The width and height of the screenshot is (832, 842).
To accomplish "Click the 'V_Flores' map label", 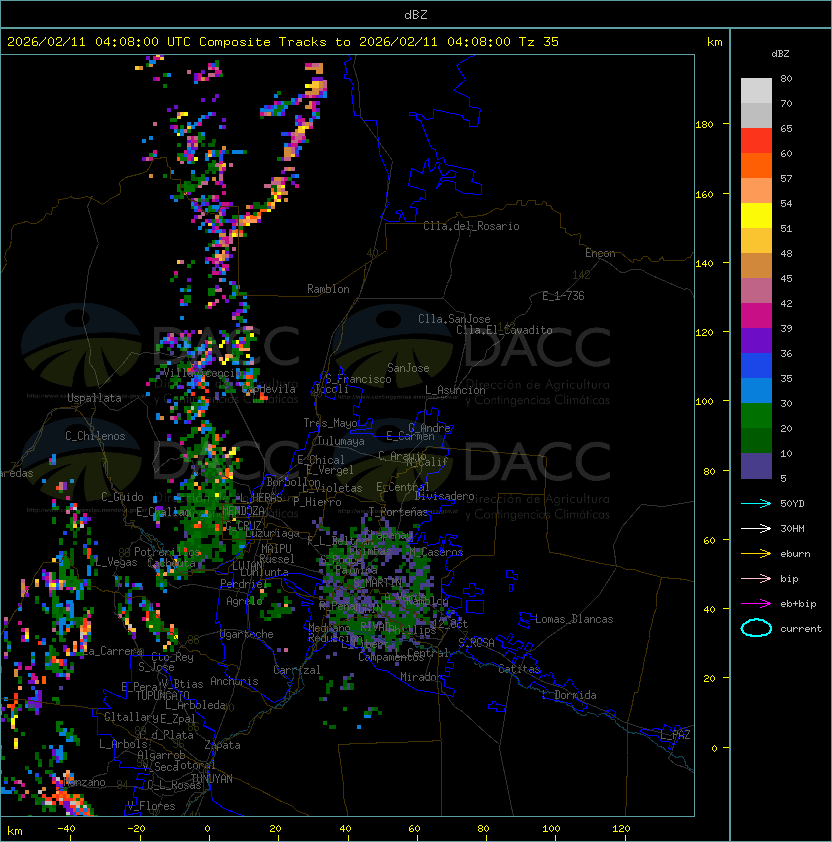I will (151, 806).
